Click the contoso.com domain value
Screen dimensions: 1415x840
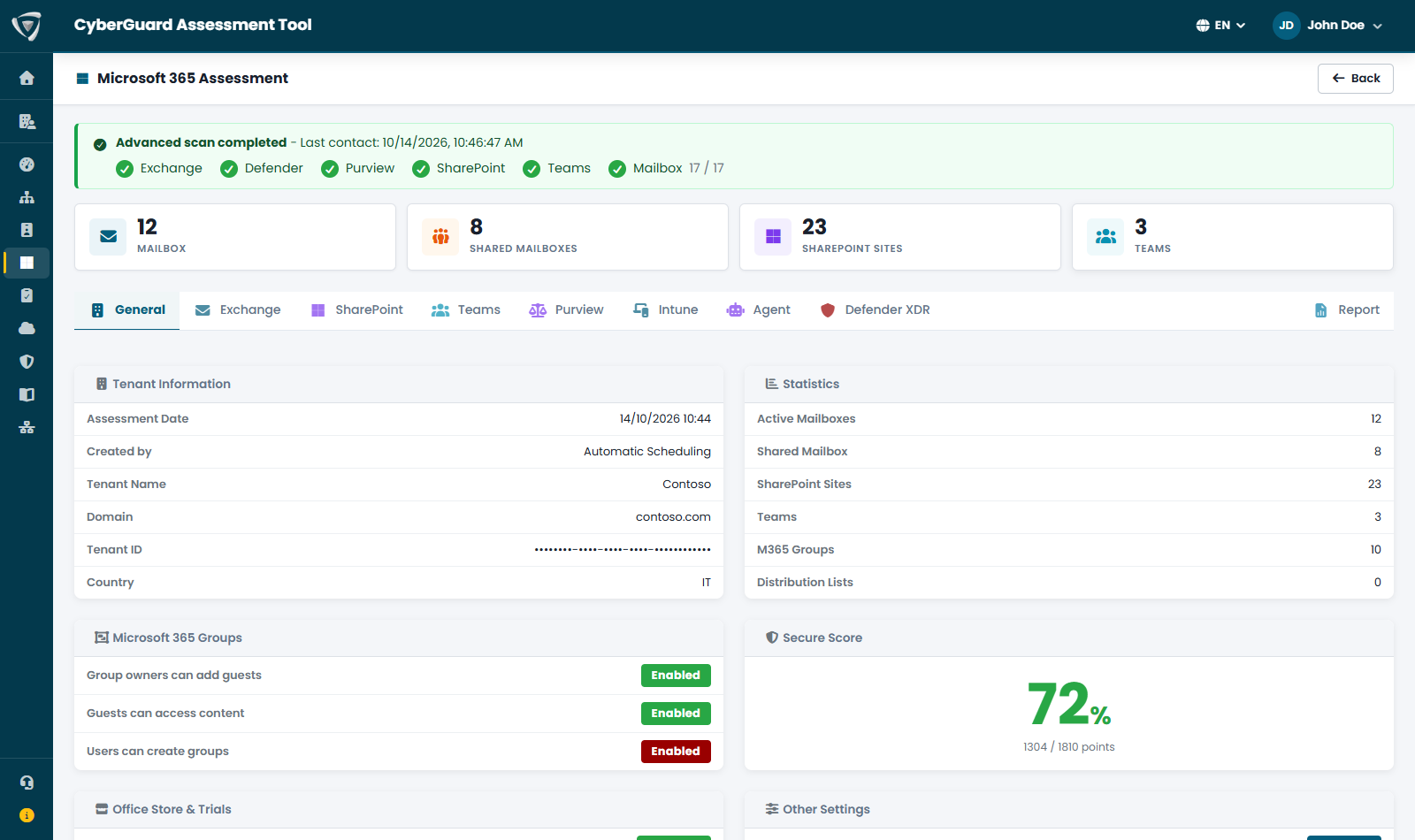[673, 517]
